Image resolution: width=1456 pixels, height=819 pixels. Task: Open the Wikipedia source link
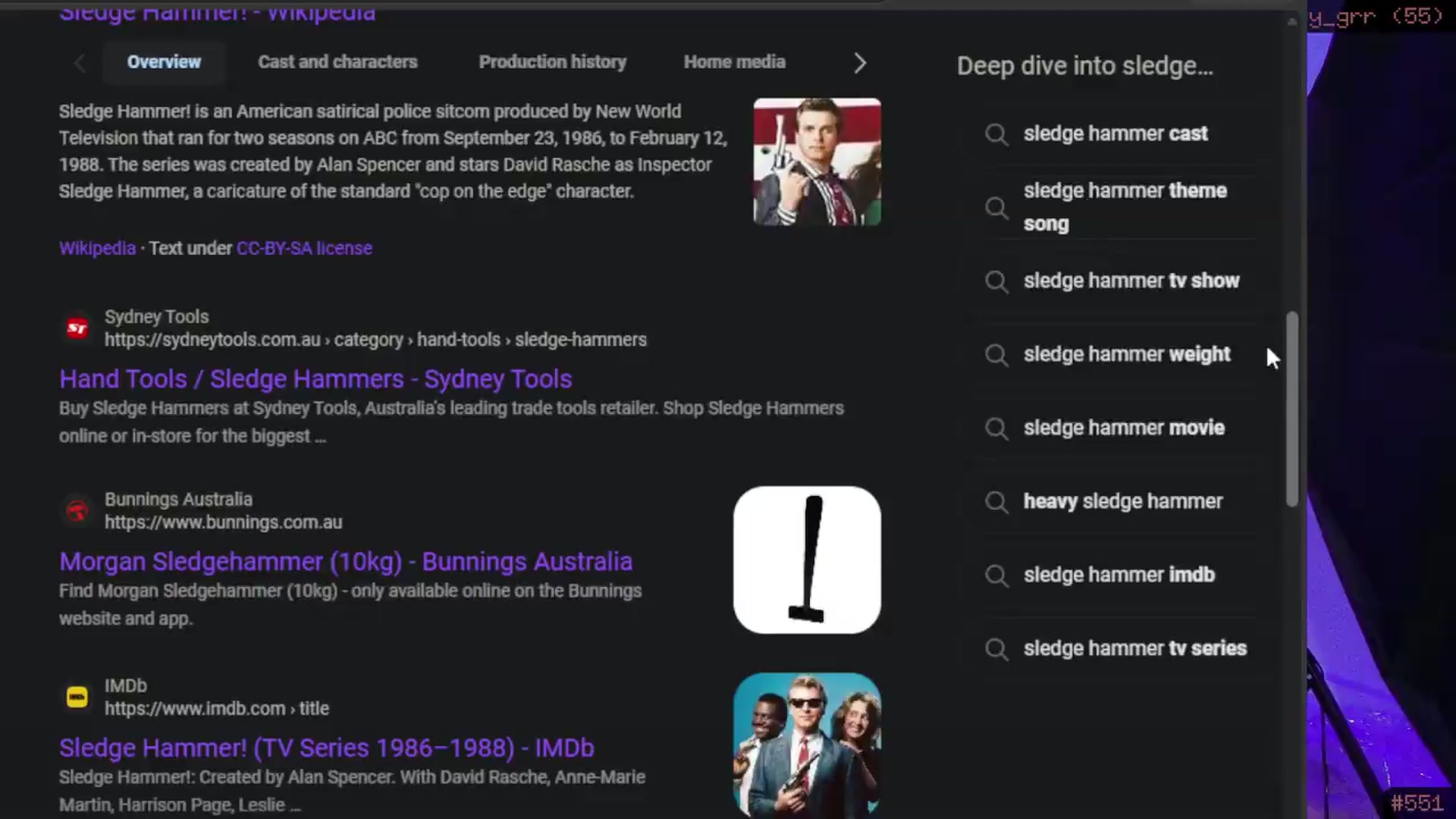point(97,248)
